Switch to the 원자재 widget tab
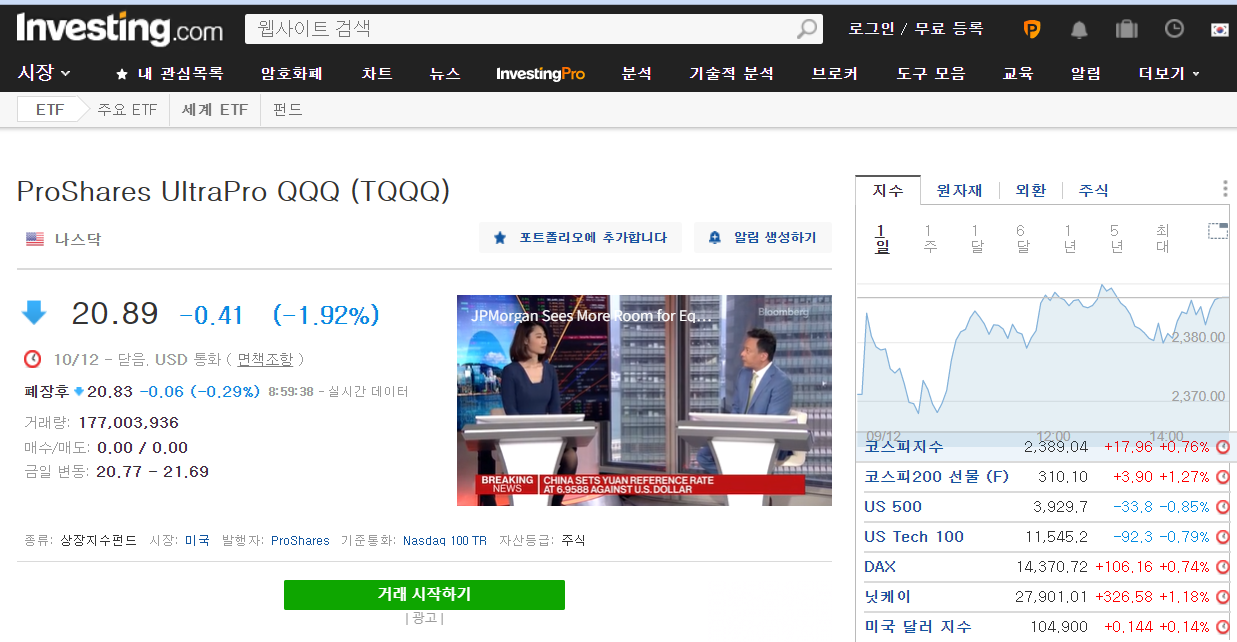Image resolution: width=1237 pixels, height=642 pixels. tap(959, 190)
